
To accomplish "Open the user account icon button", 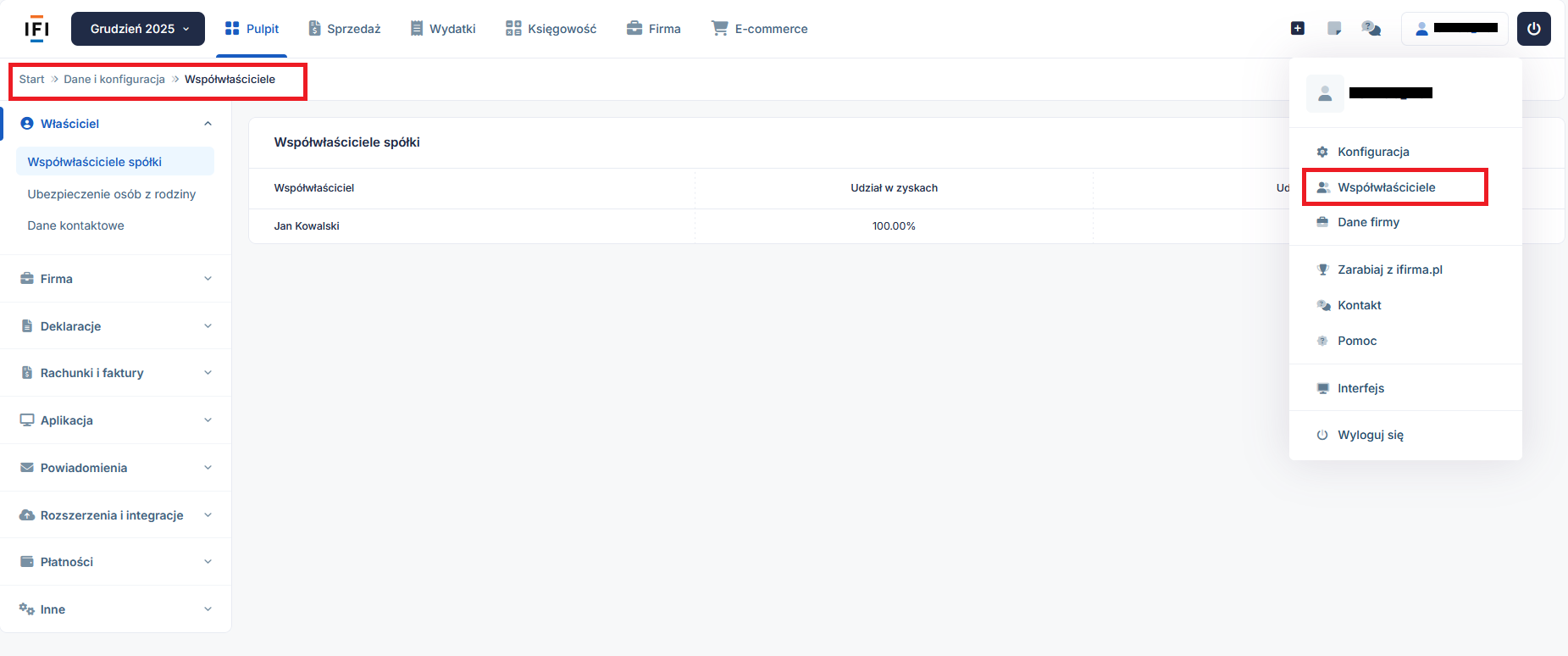I will [x=1454, y=29].
